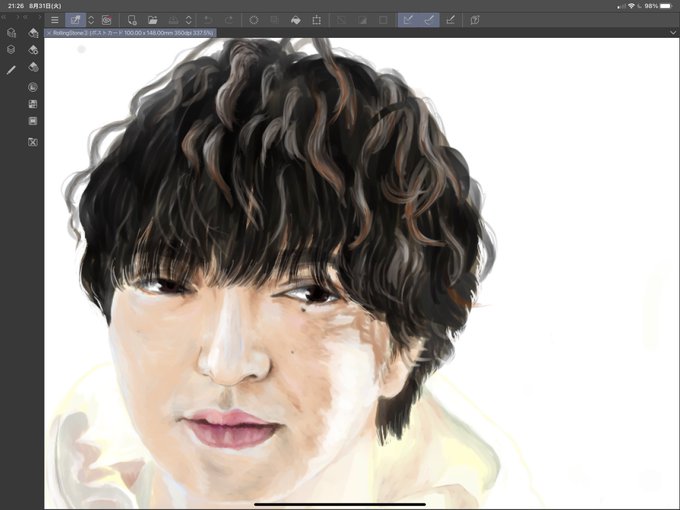The width and height of the screenshot is (680, 510).
Task: Open the help/support icon at command bar end
Action: coord(475,20)
